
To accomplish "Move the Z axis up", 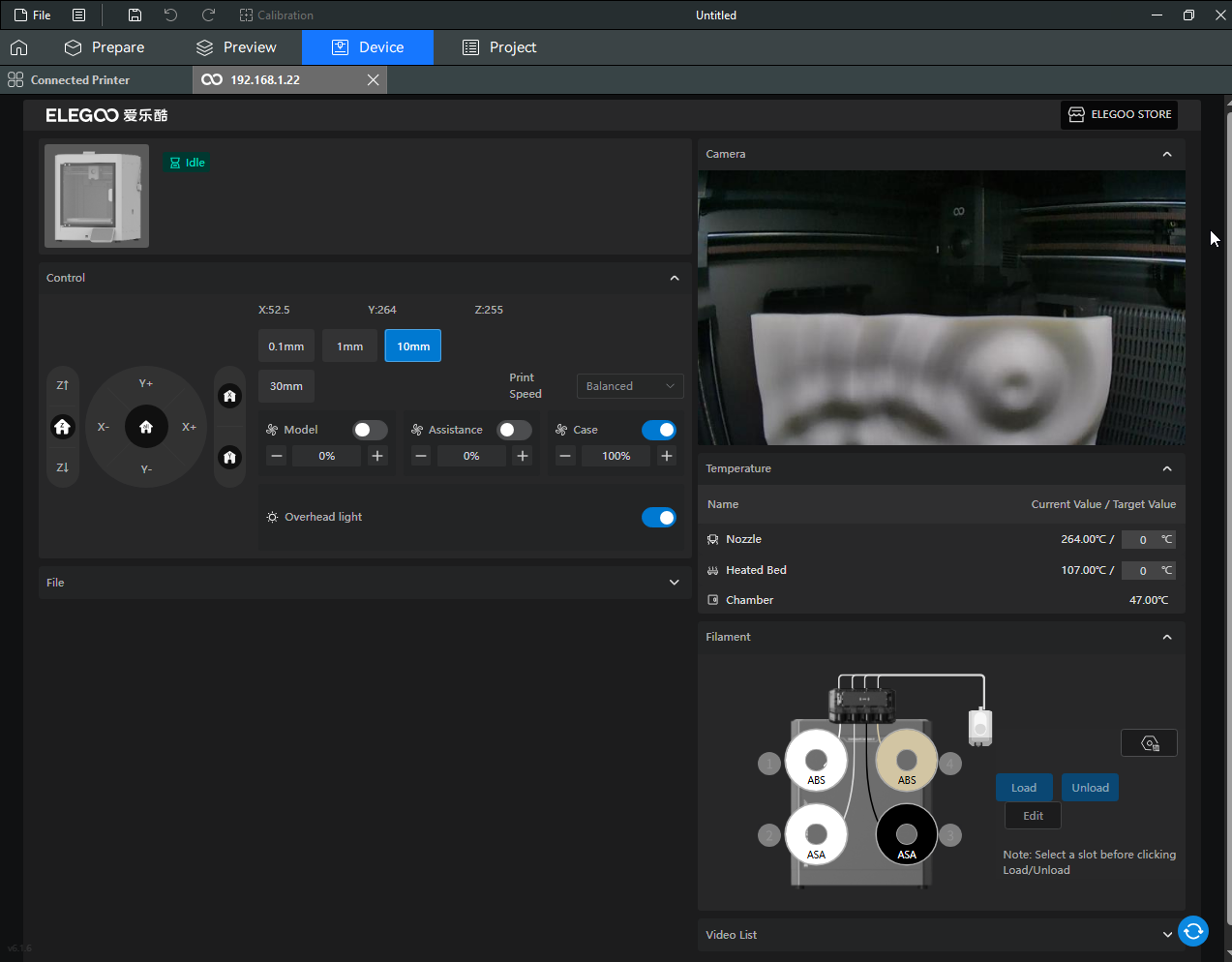I will (63, 385).
